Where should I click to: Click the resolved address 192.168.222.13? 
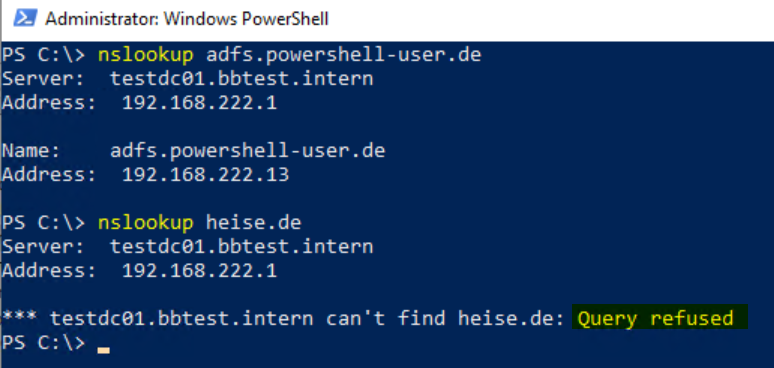coord(205,175)
